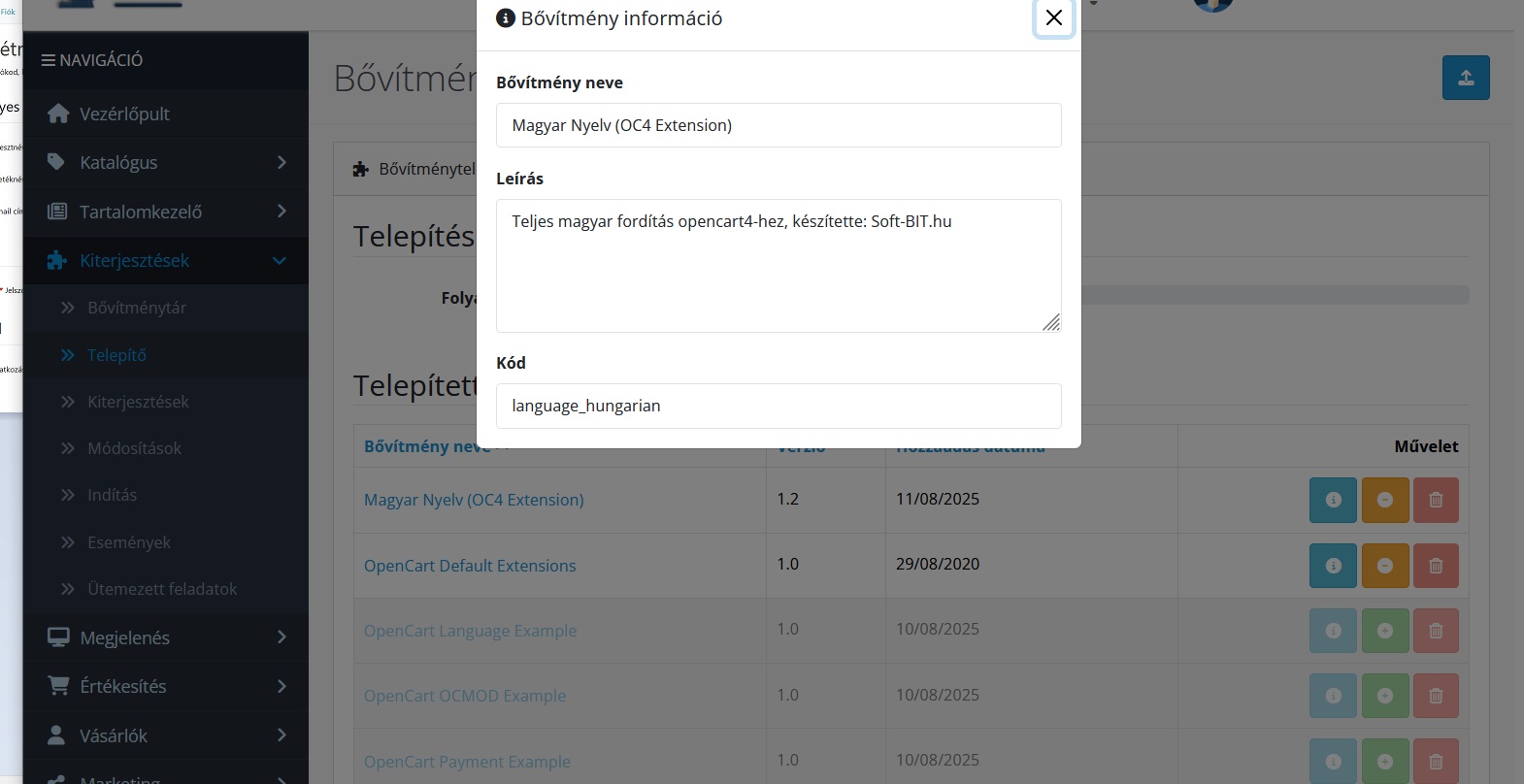
Task: Go to Bővítménytár submenu item
Action: 136,308
